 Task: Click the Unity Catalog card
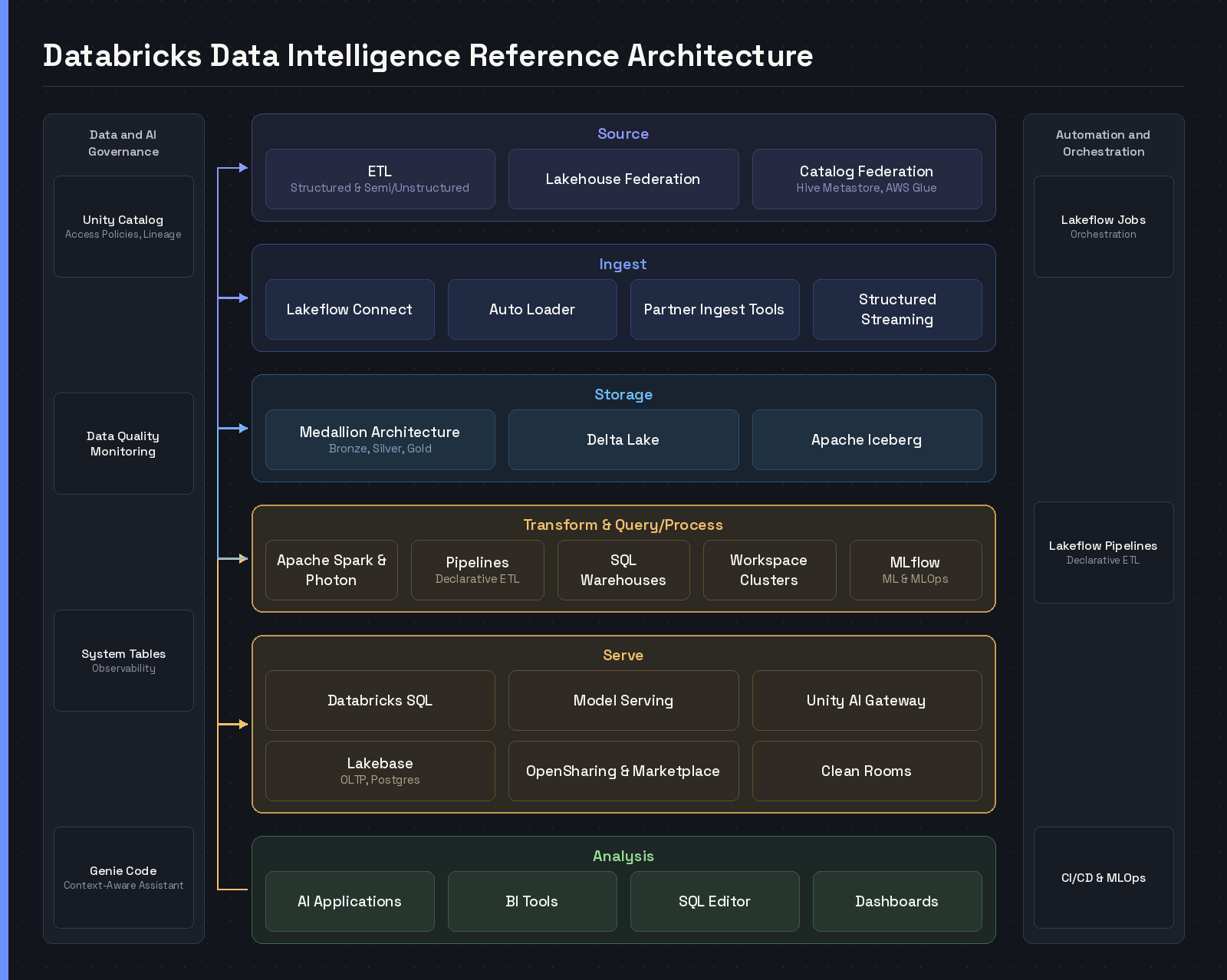(123, 226)
